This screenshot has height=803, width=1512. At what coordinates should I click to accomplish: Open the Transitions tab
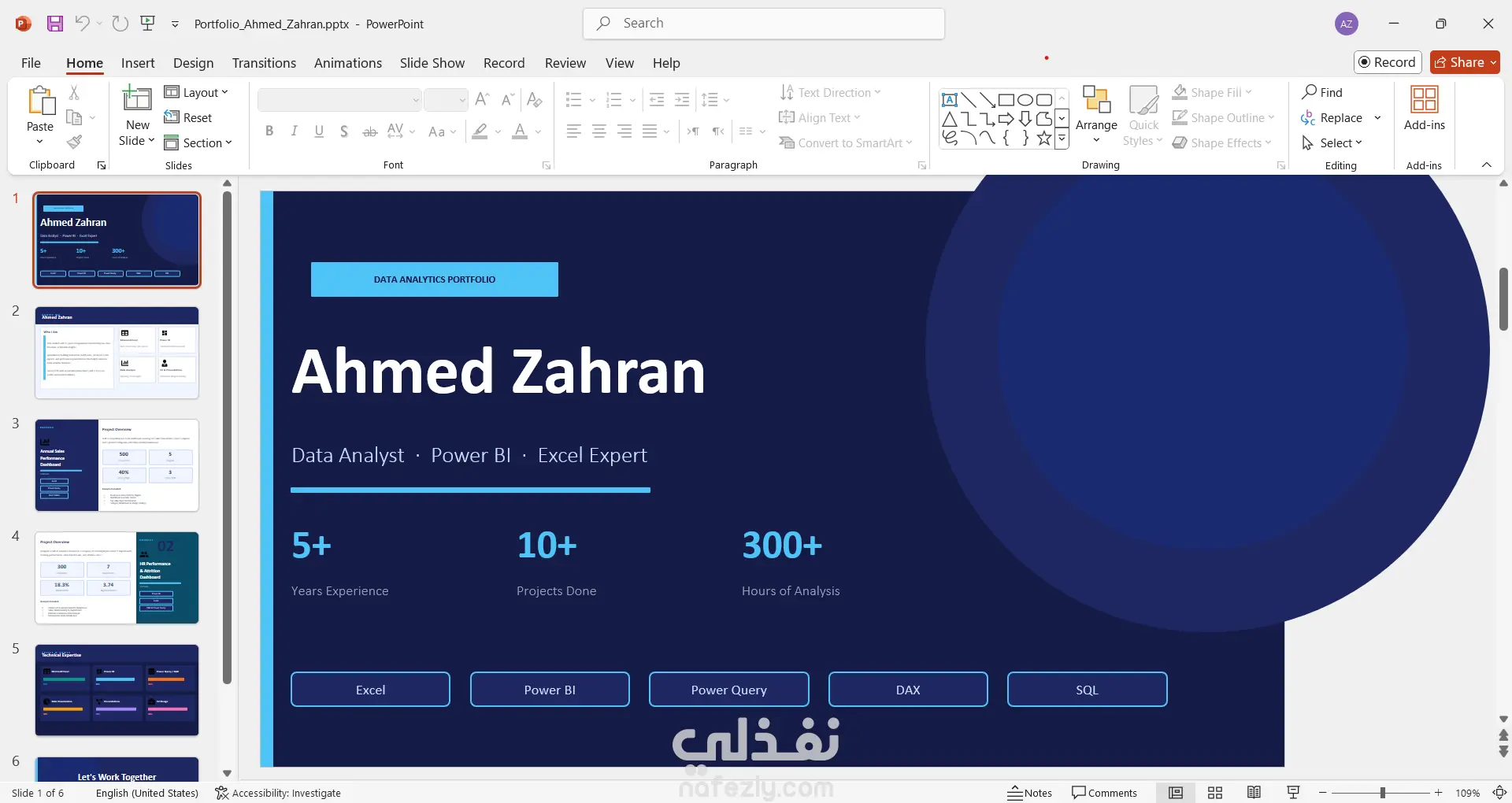pyautogui.click(x=264, y=63)
